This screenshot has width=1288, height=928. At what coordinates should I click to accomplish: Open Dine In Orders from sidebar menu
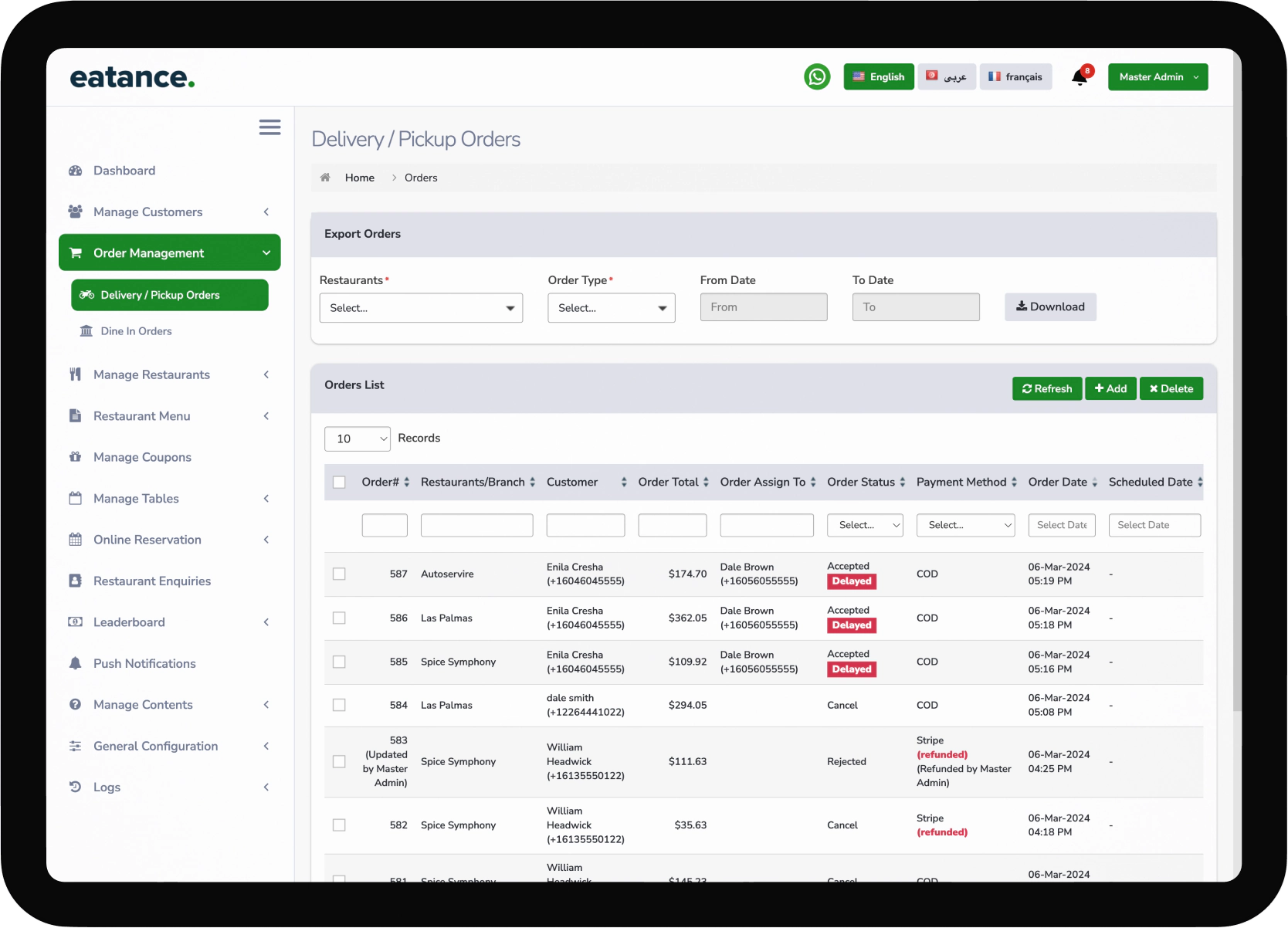136,330
